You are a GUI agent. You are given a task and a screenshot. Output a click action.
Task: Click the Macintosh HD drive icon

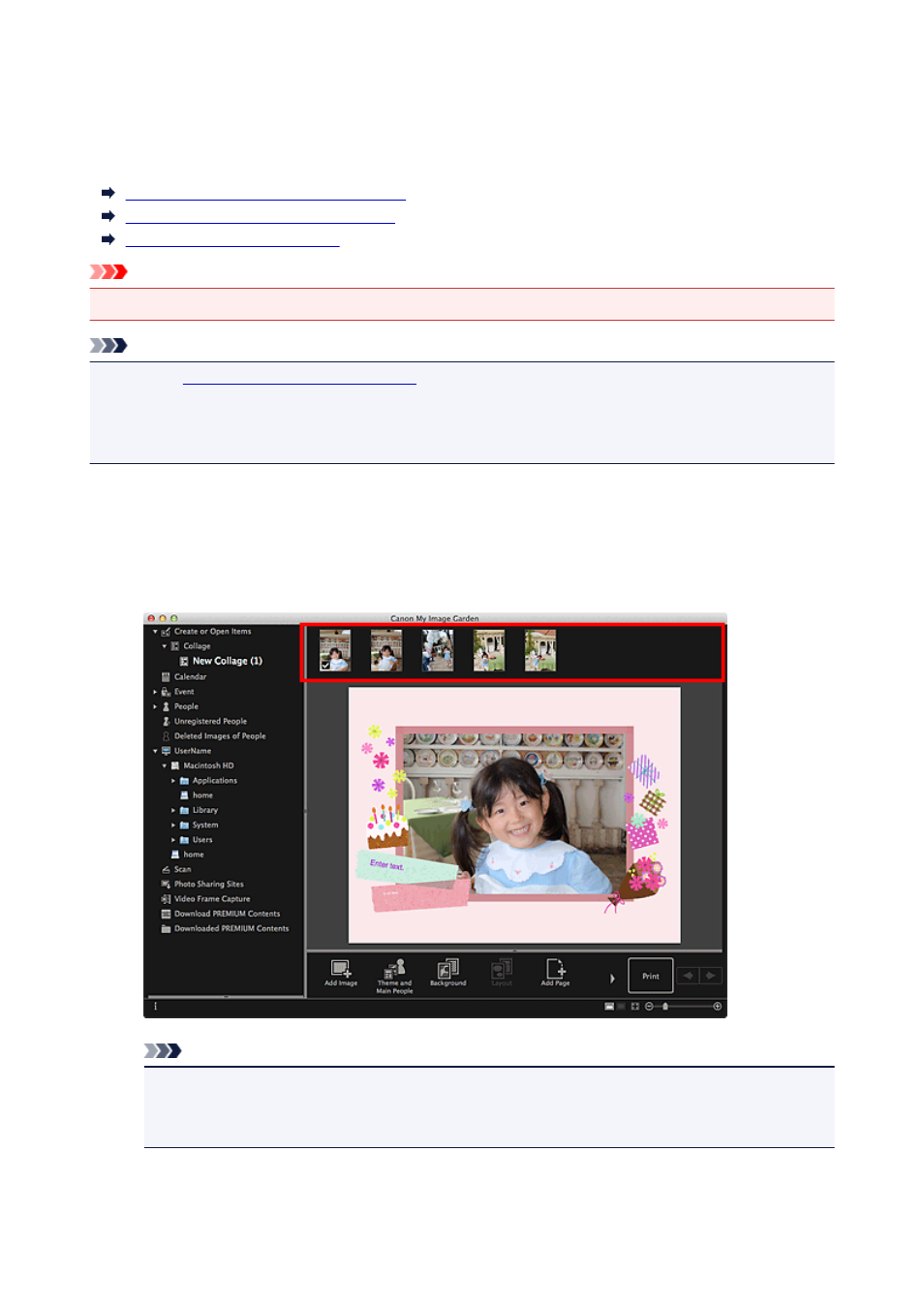pos(175,765)
